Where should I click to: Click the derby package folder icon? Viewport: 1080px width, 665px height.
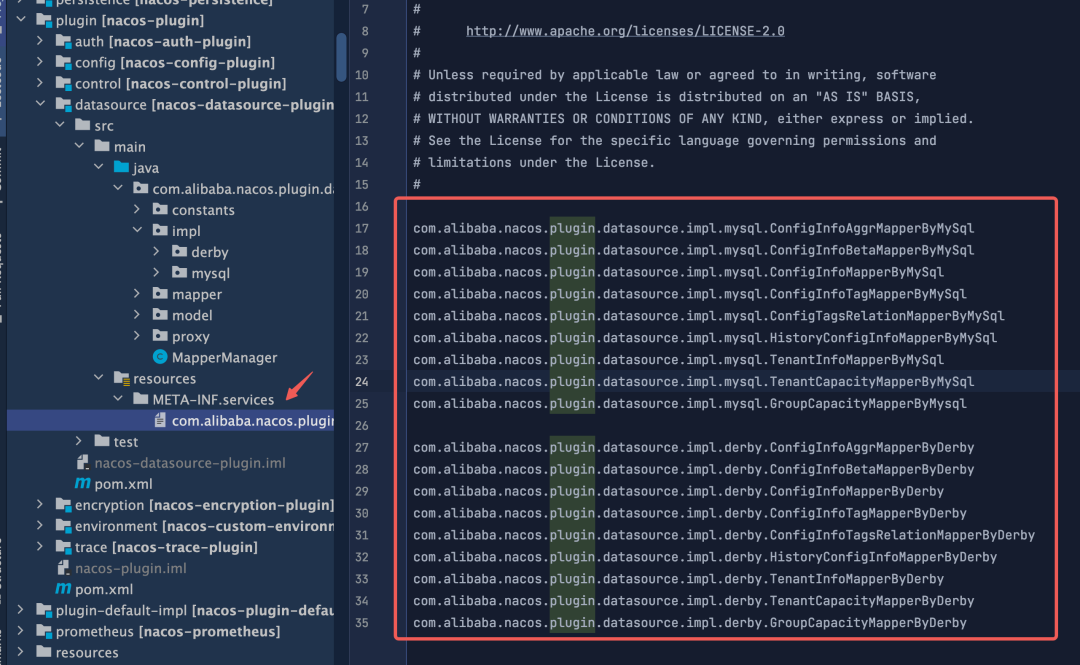178,252
